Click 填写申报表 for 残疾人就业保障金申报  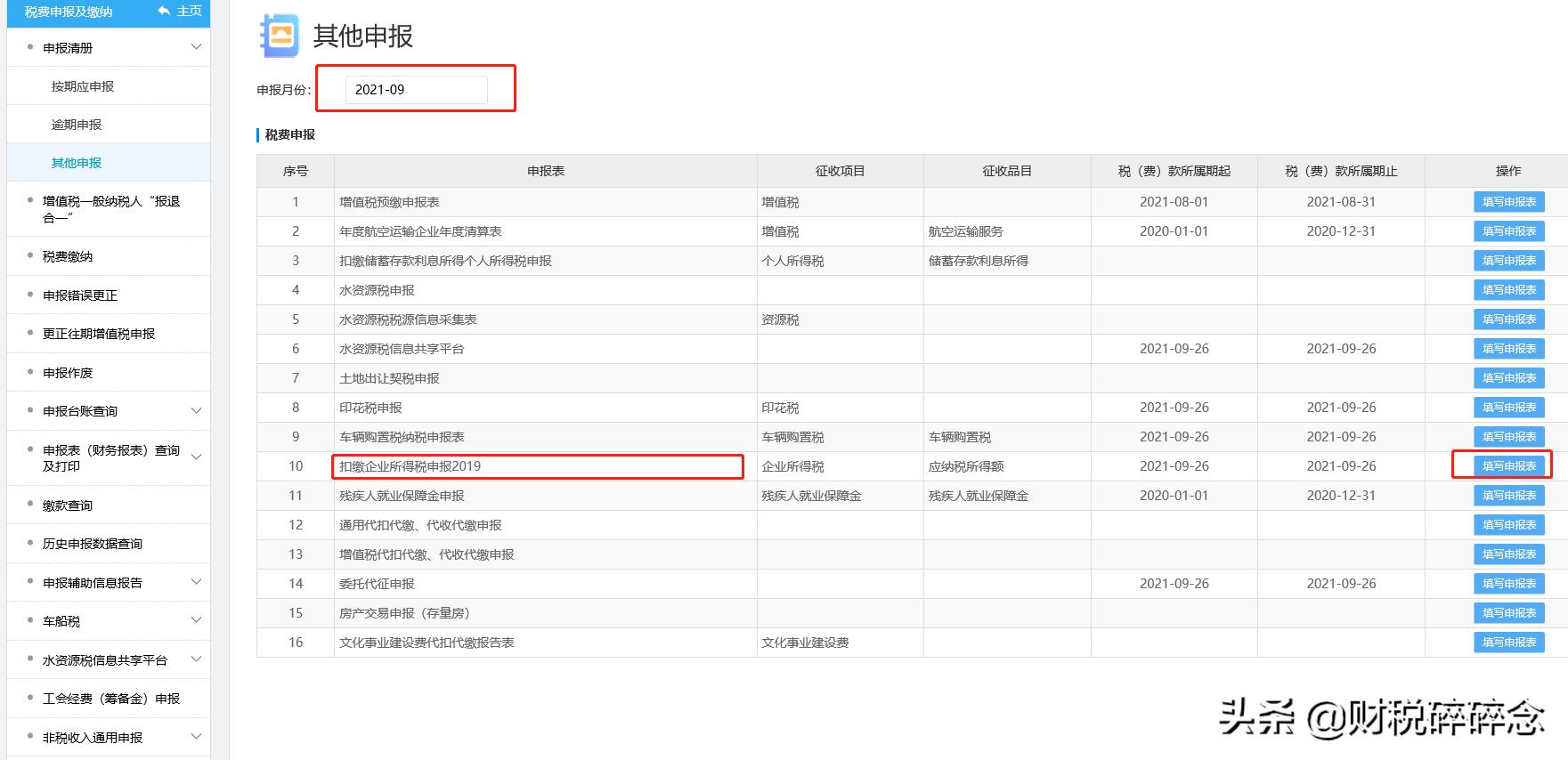[1508, 496]
